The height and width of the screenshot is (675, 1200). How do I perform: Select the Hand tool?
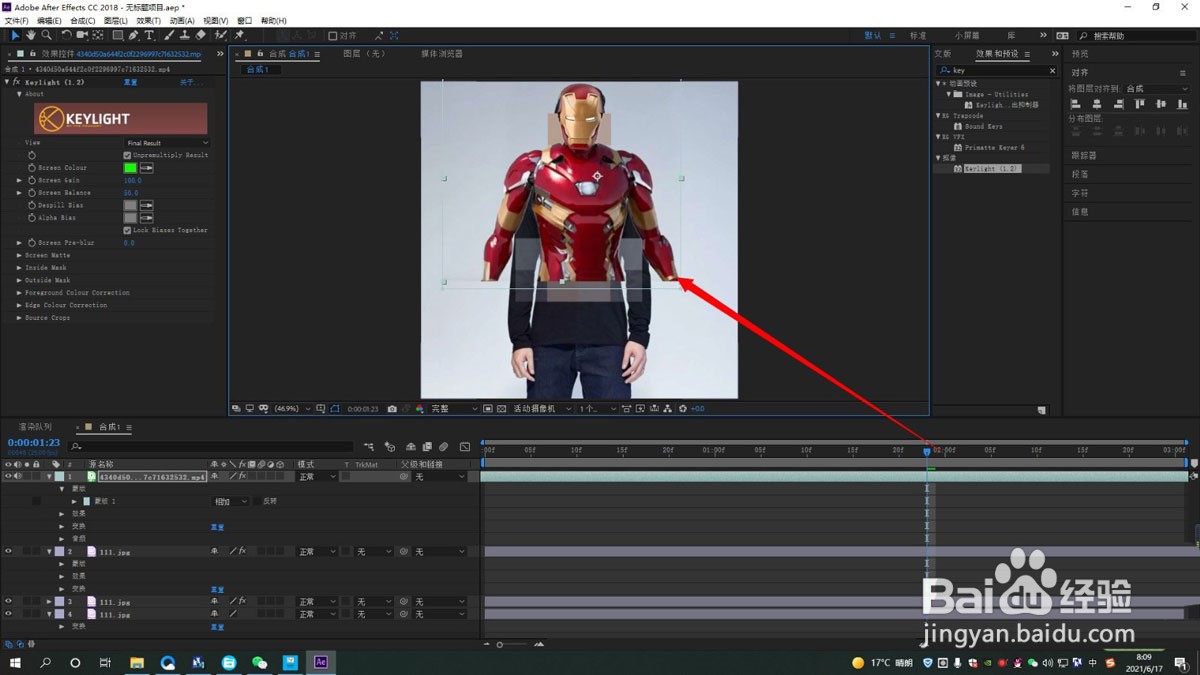pyautogui.click(x=31, y=35)
